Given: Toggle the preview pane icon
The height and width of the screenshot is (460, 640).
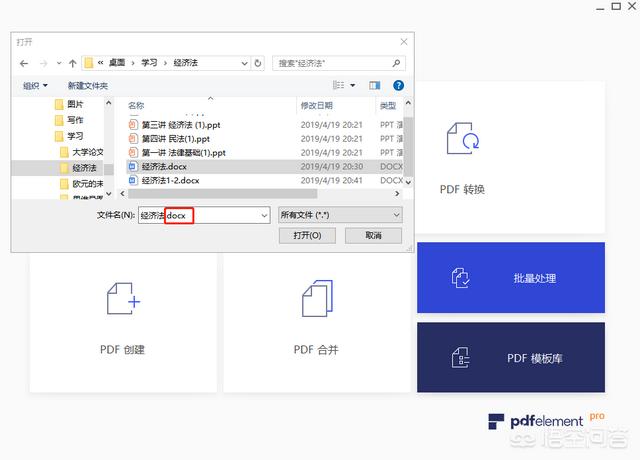Looking at the screenshot, I should coord(375,85).
